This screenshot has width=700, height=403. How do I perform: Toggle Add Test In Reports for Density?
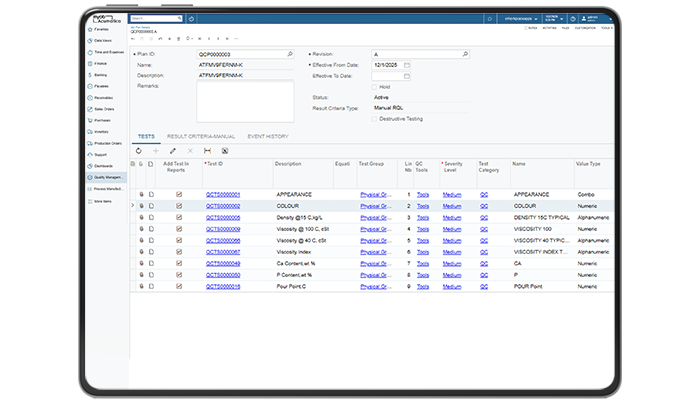[179, 217]
